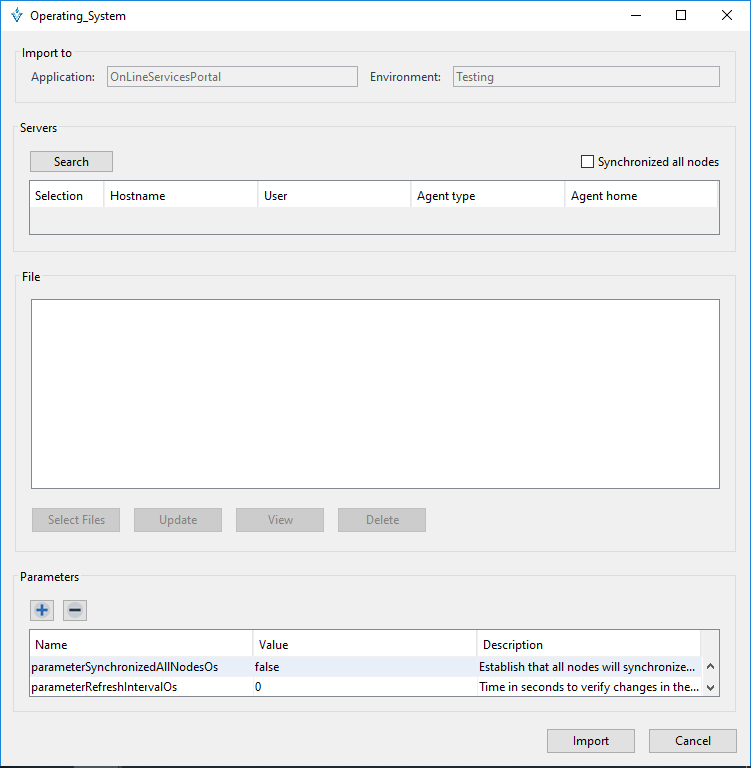Viewport: 751px width, 768px height.
Task: Click the Application name field
Action: pos(232,77)
